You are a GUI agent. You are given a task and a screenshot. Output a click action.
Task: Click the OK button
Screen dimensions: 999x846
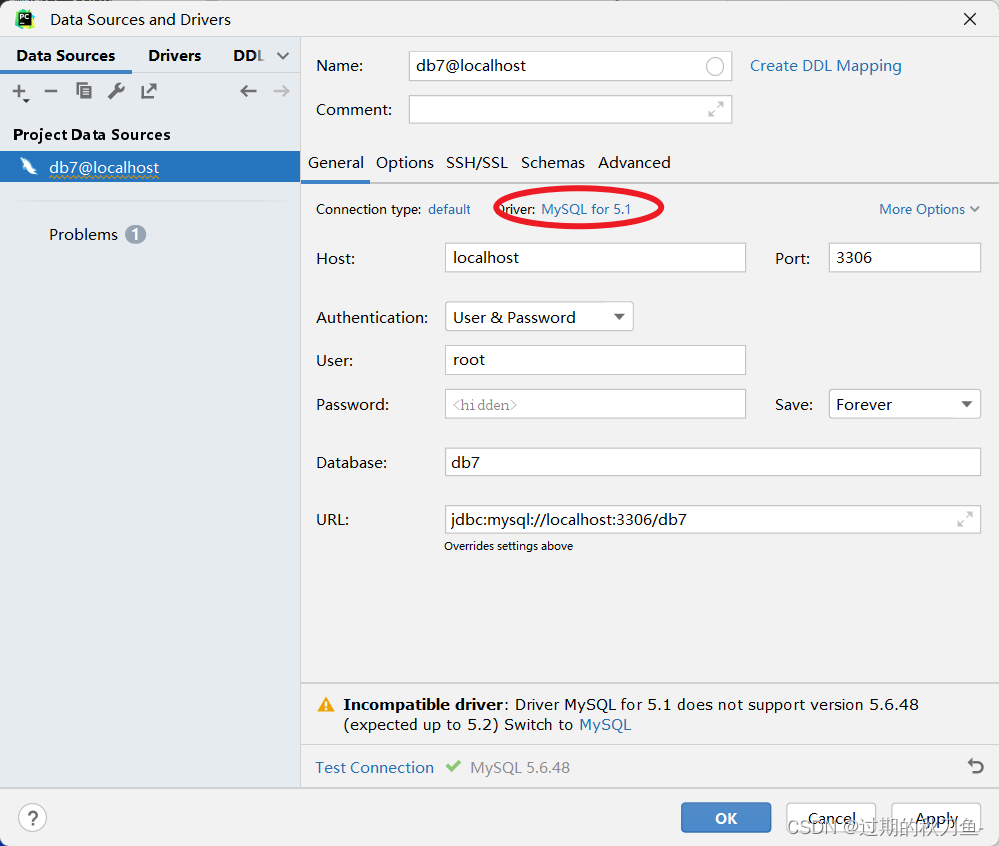[x=726, y=817]
